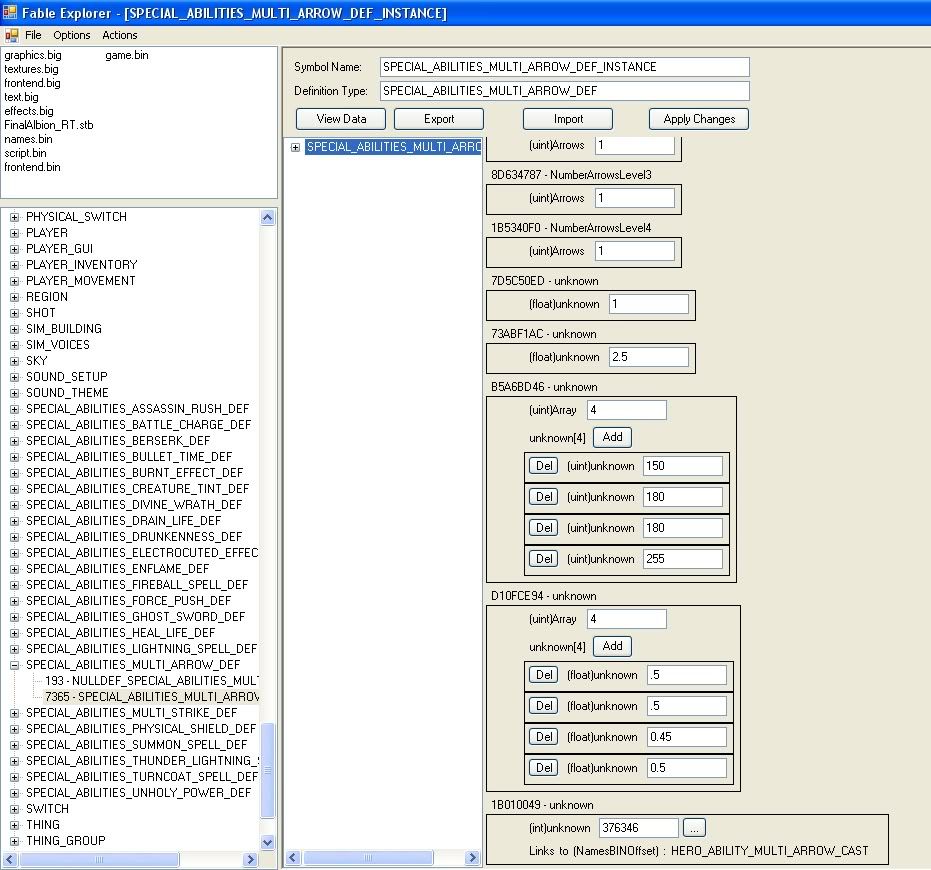This screenshot has width=931, height=870.
Task: Select graphics.big in file list
Action: pos(33,55)
